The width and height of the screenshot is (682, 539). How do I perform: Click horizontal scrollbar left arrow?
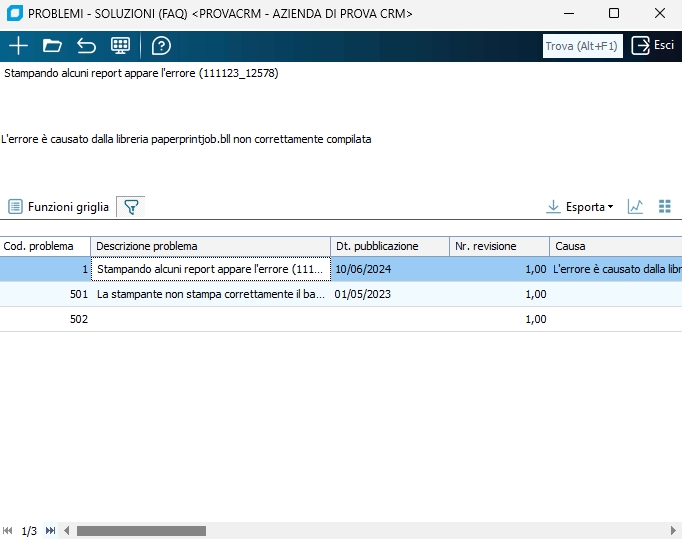click(x=67, y=530)
